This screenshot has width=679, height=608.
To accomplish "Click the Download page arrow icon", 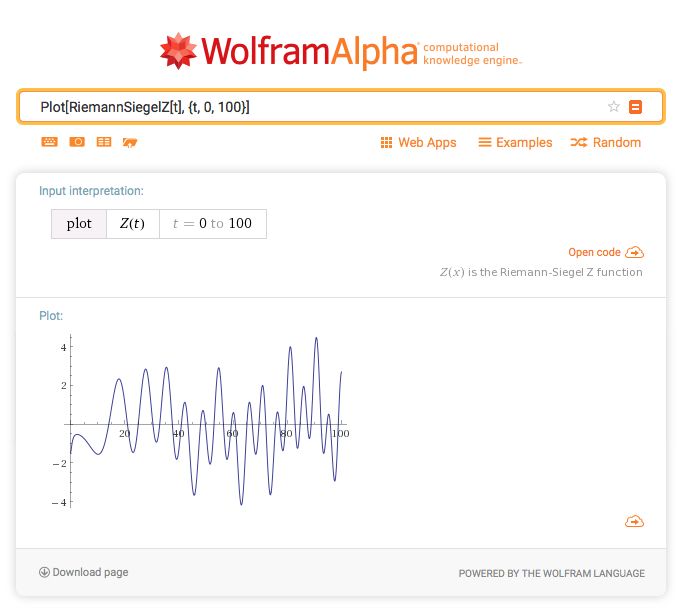I will 44,572.
